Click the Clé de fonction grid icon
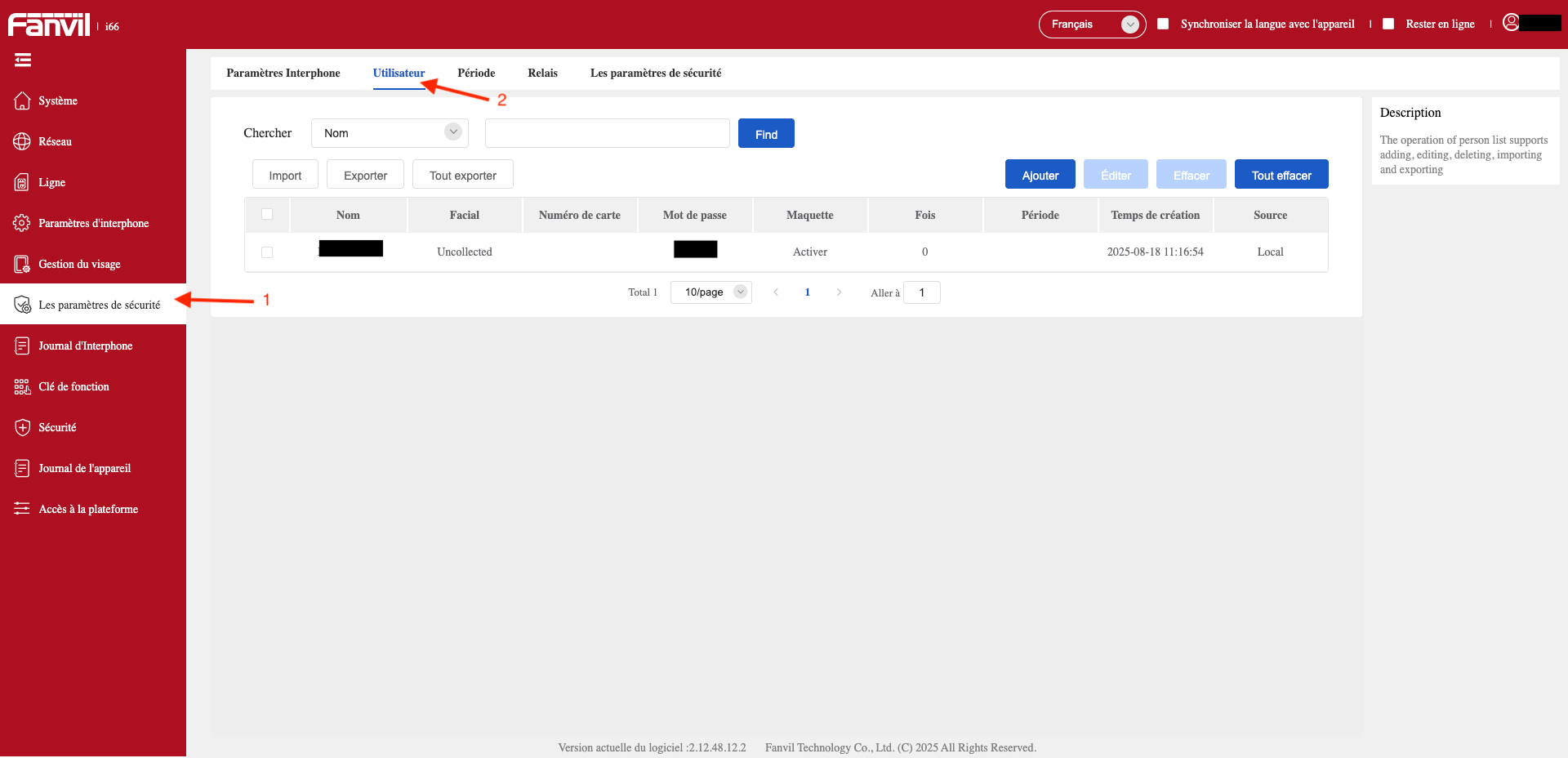Screen dimensions: 1568x758 tap(22, 386)
